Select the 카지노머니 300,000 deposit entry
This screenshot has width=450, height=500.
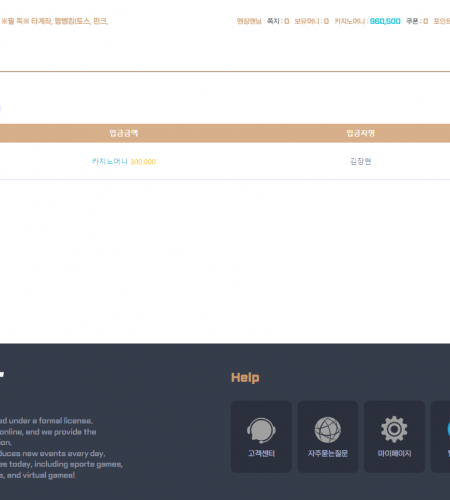(124, 162)
